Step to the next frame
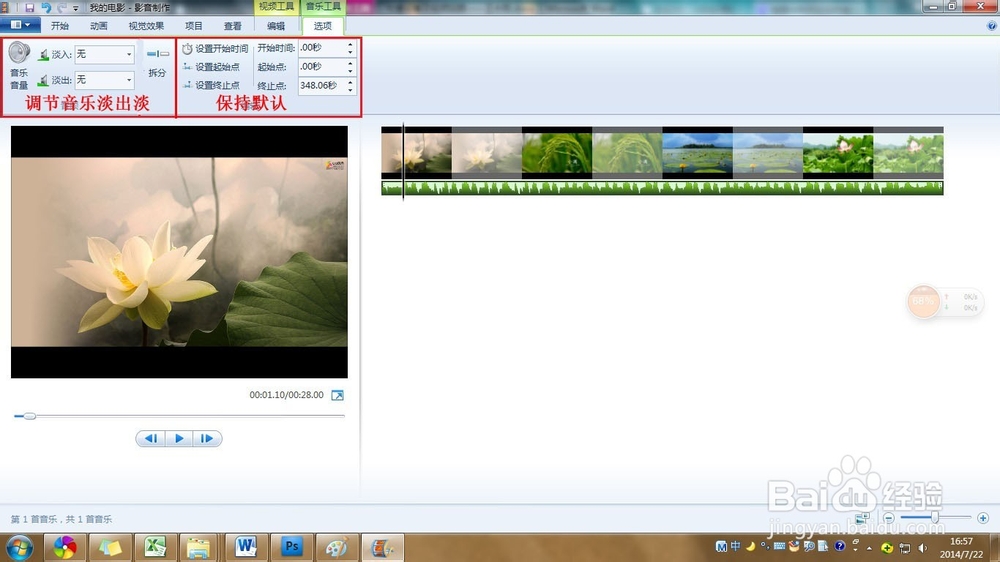 tap(207, 438)
